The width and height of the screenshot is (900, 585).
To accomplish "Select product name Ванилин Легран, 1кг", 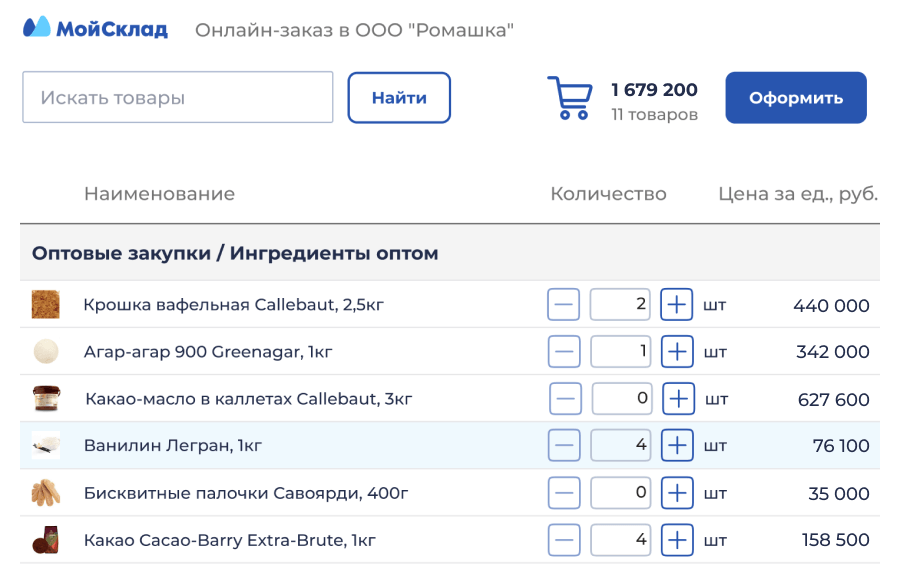I will click(173, 445).
